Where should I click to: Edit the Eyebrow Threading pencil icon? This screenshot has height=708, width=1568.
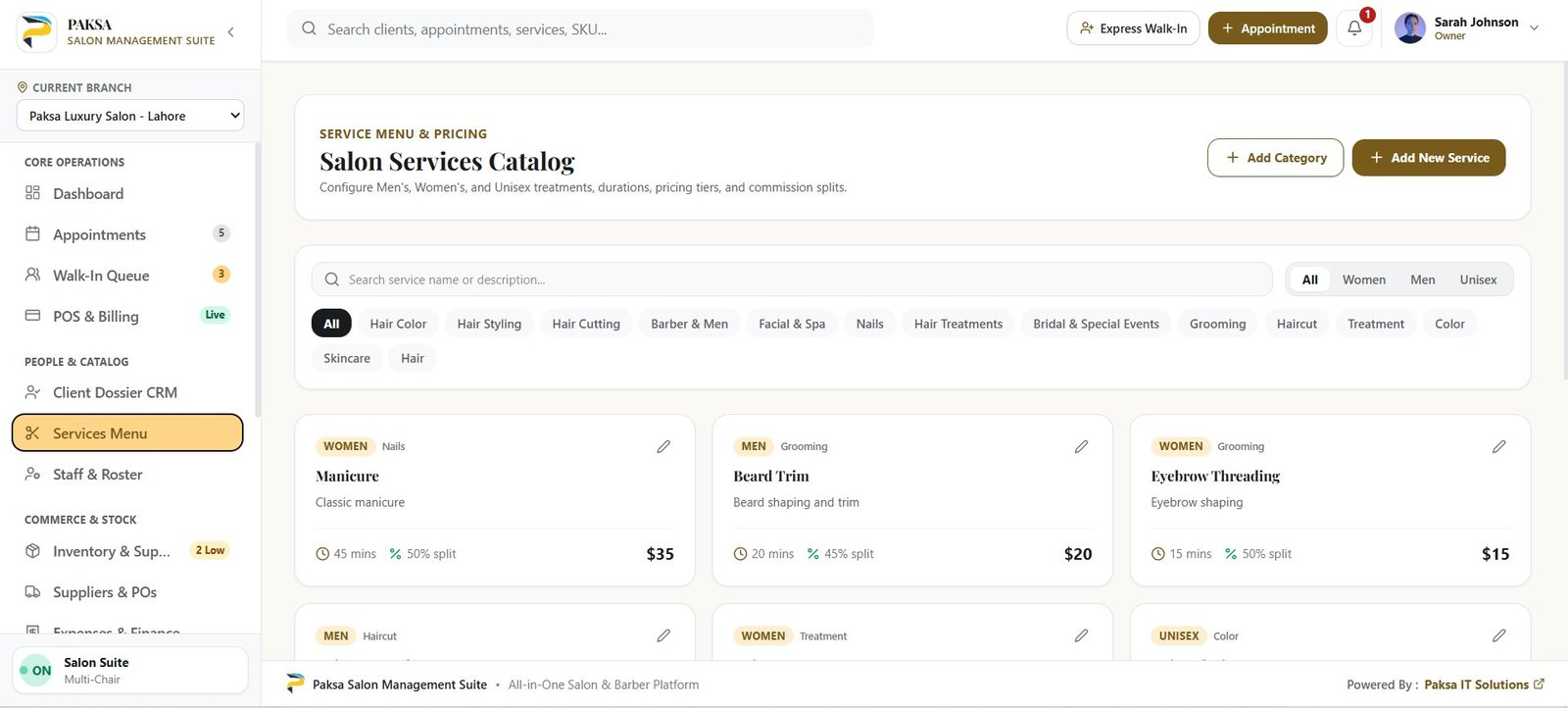[x=1498, y=446]
